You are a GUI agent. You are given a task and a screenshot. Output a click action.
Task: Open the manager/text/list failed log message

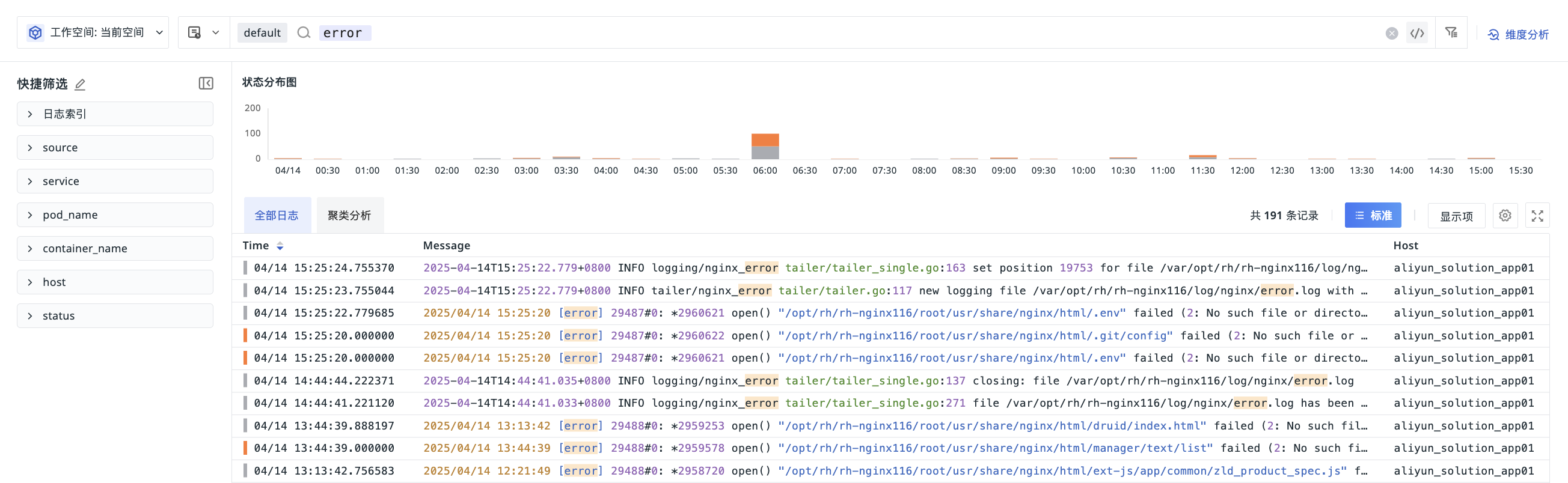coord(895,448)
